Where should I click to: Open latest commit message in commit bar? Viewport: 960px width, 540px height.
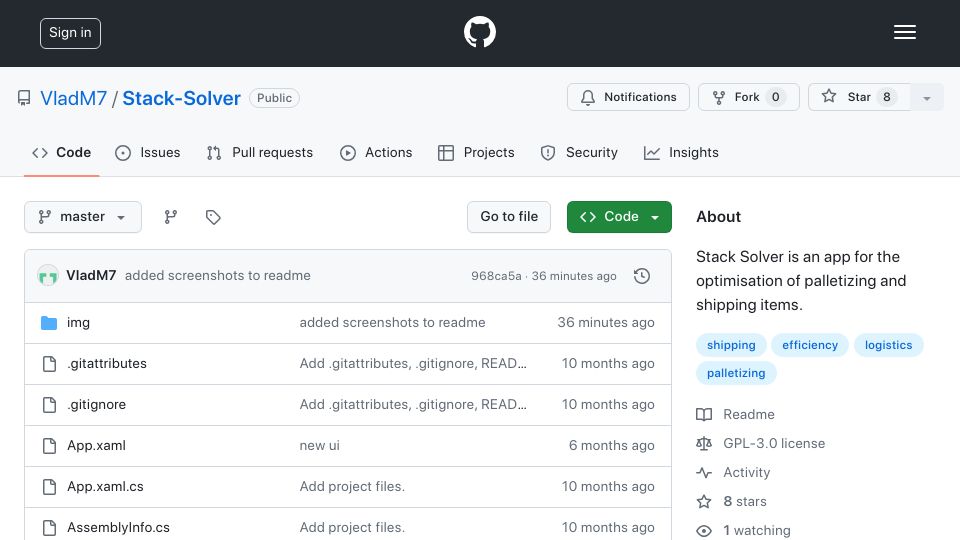click(x=217, y=276)
